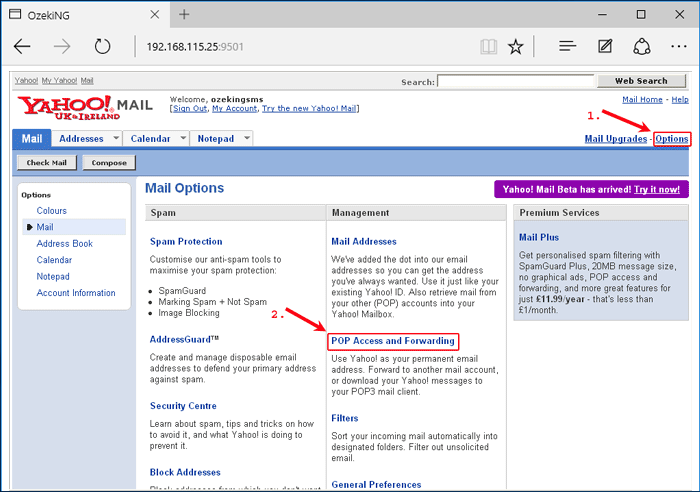Click the Sign Out link

[x=190, y=108]
